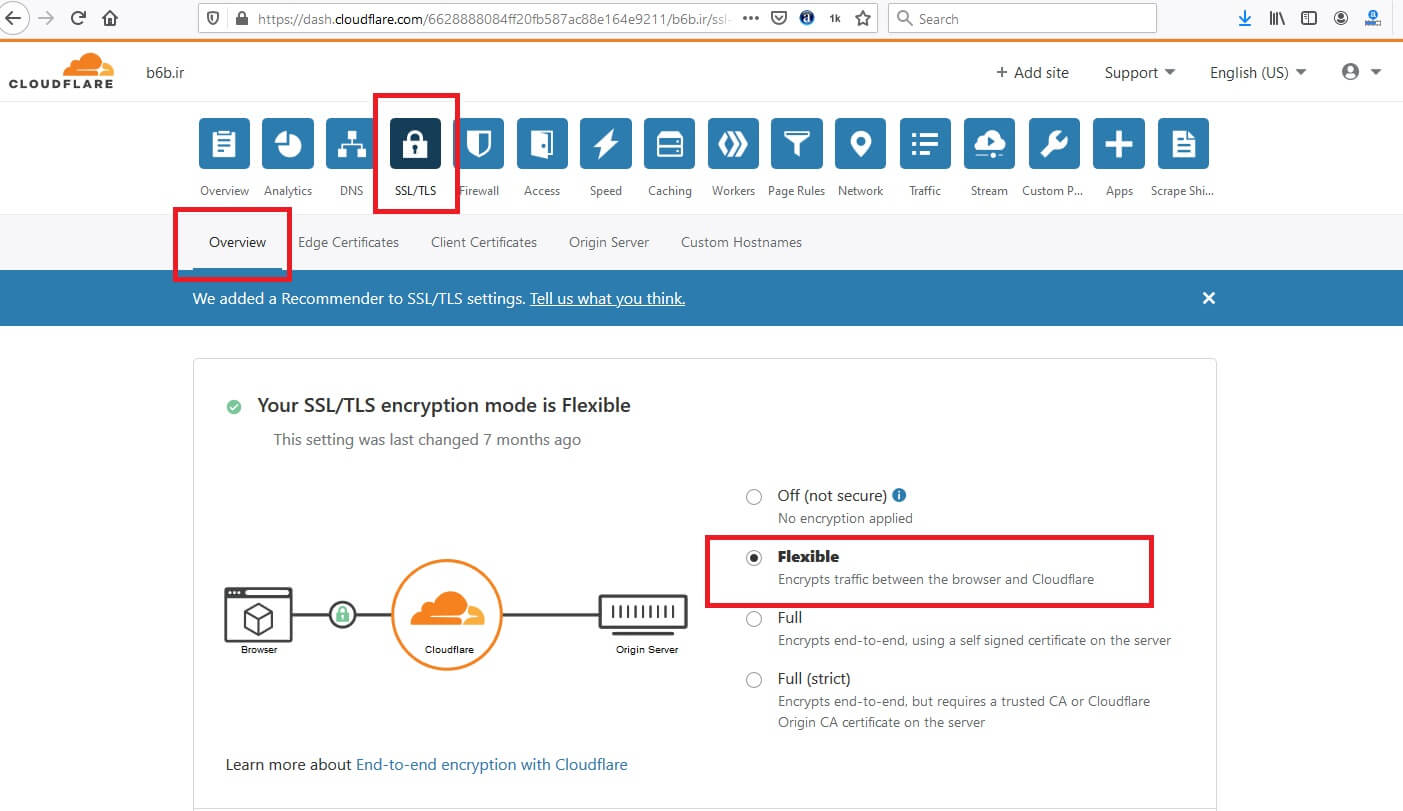
Task: Click the browser Search field
Action: click(x=1022, y=18)
